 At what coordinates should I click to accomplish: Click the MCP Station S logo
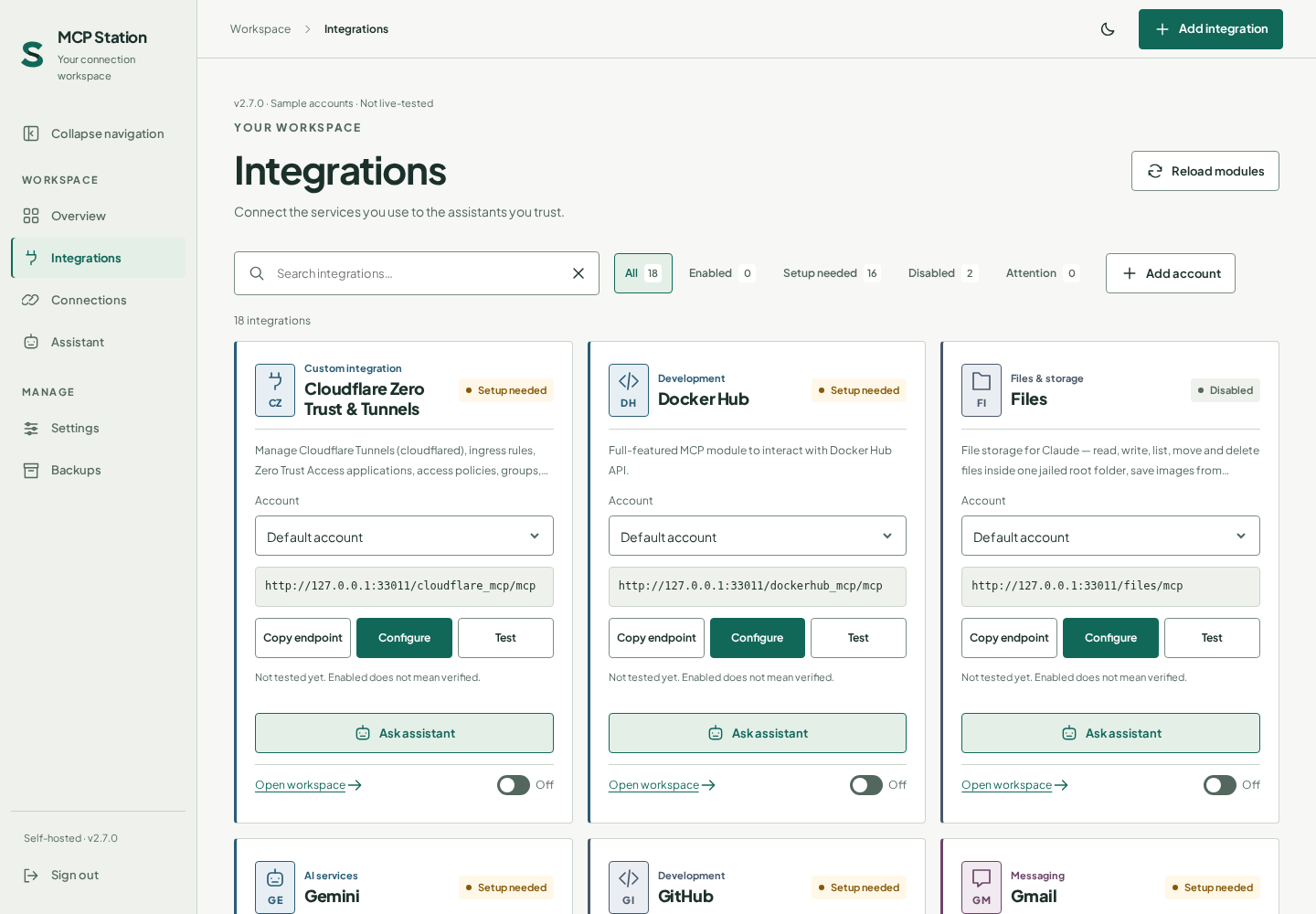[33, 55]
